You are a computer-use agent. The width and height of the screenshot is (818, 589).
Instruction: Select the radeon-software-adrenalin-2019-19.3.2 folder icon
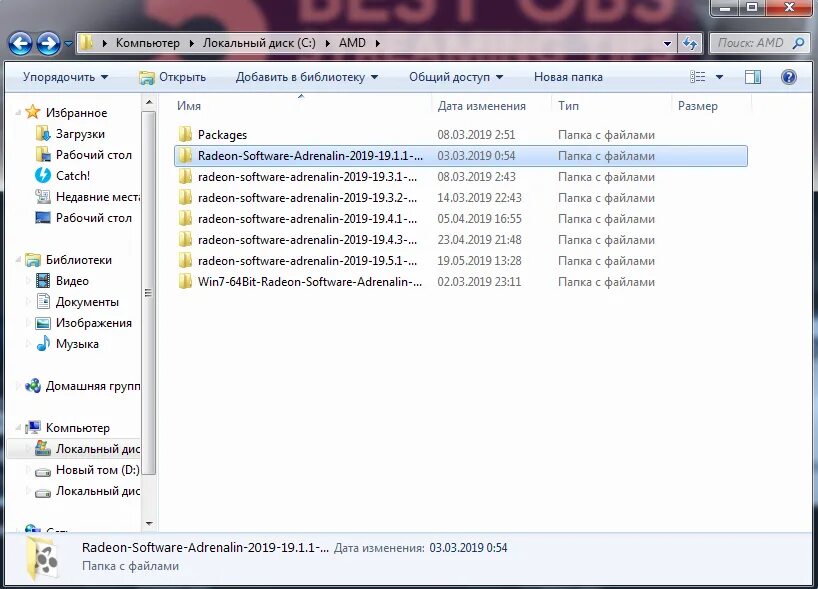point(185,198)
